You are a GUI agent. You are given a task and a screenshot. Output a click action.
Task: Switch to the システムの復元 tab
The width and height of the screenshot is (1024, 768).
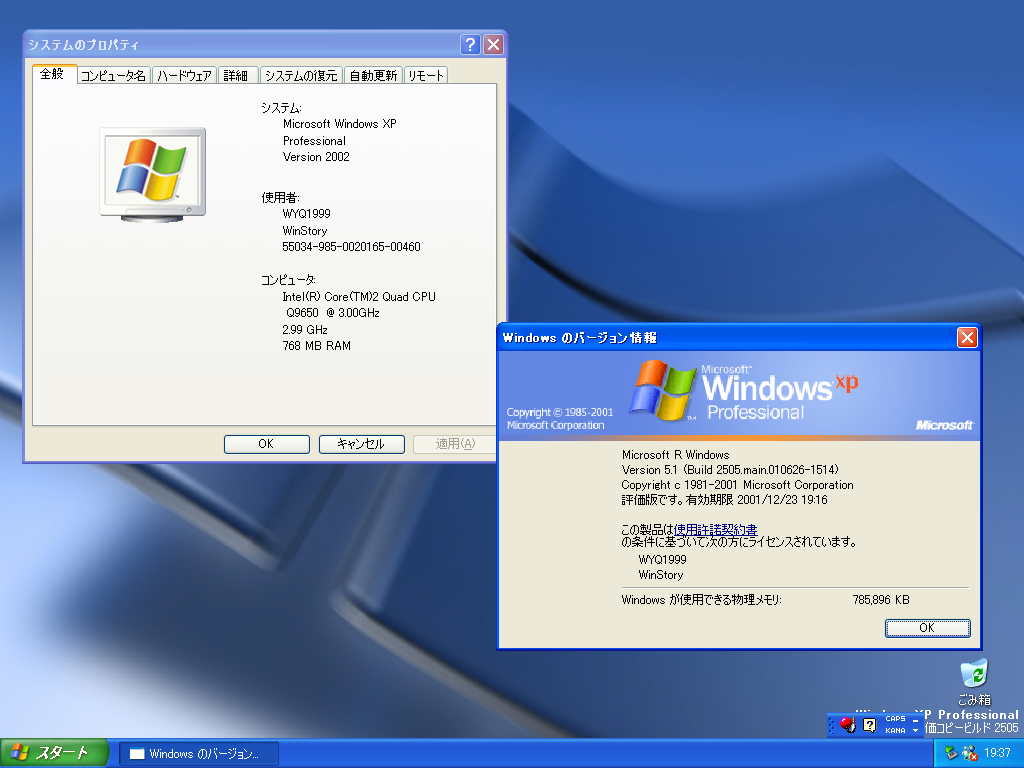coord(301,76)
